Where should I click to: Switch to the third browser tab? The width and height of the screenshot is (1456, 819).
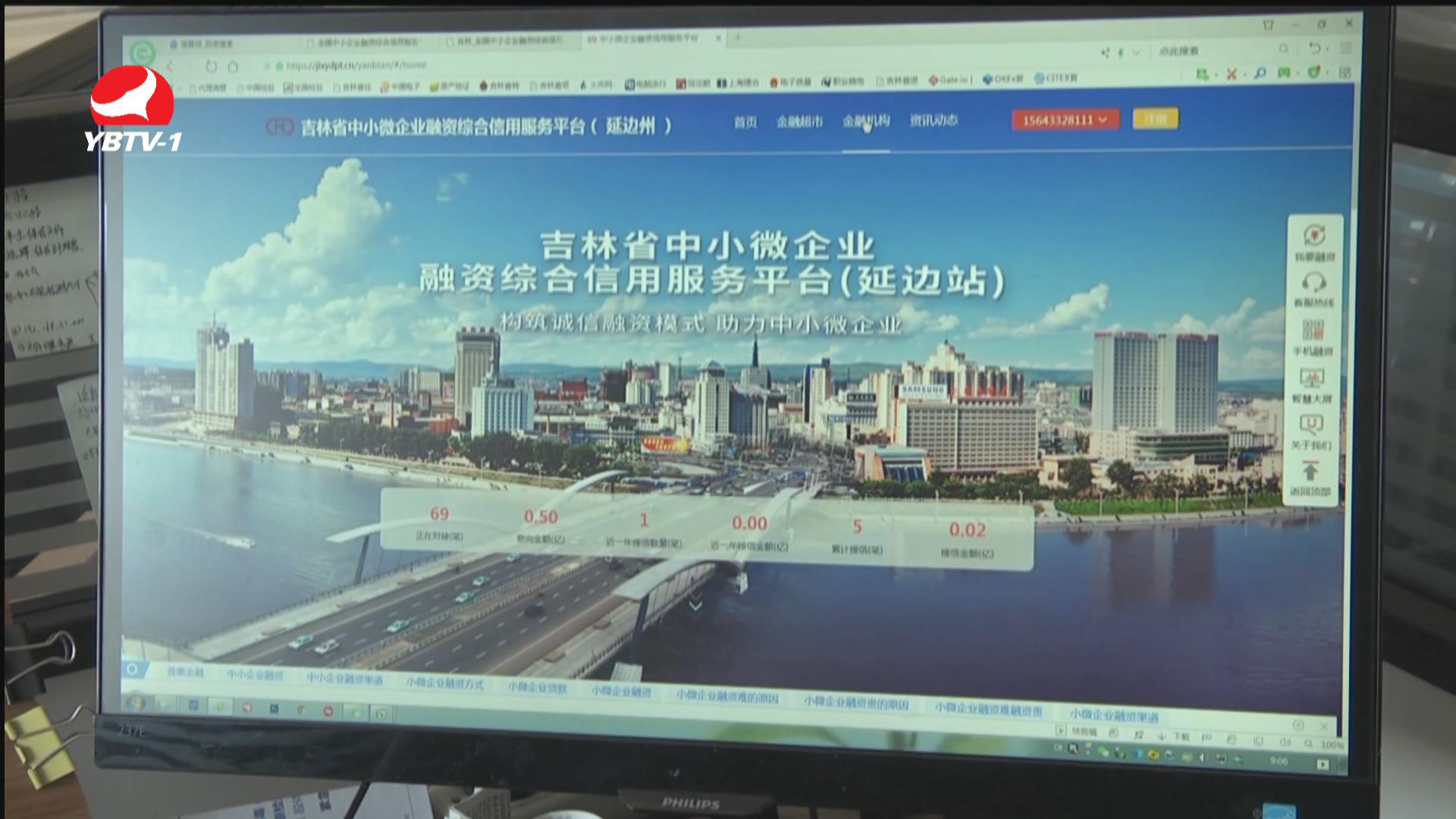click(x=510, y=41)
